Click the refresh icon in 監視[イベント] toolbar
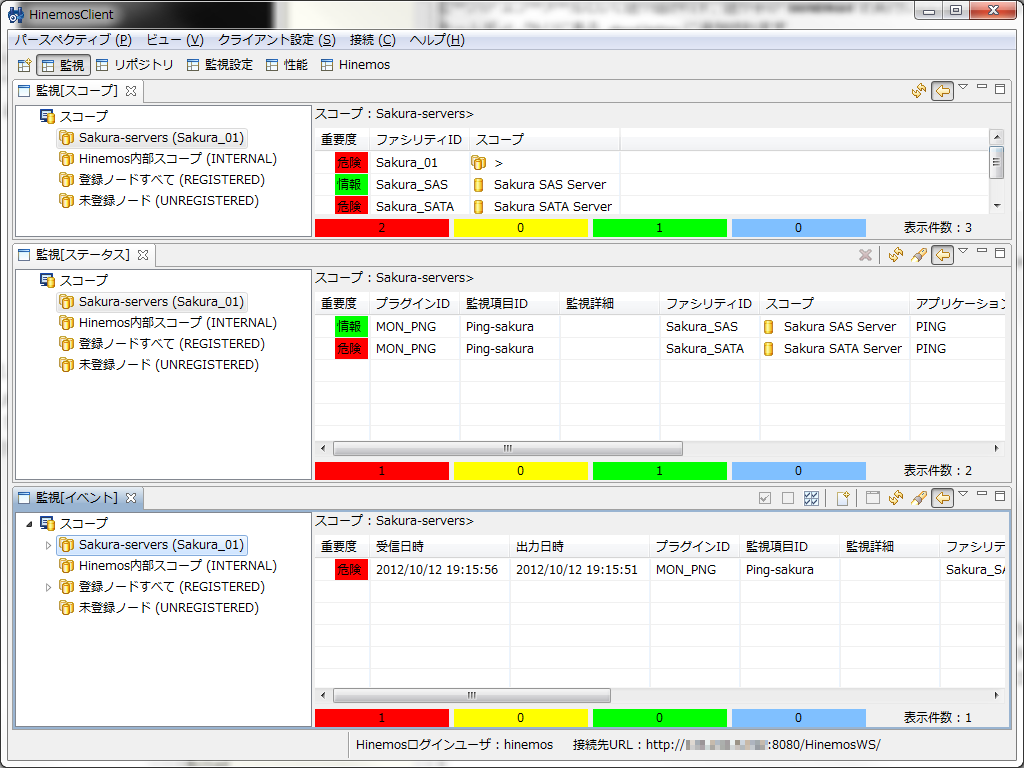This screenshot has height=768, width=1024. pos(896,498)
